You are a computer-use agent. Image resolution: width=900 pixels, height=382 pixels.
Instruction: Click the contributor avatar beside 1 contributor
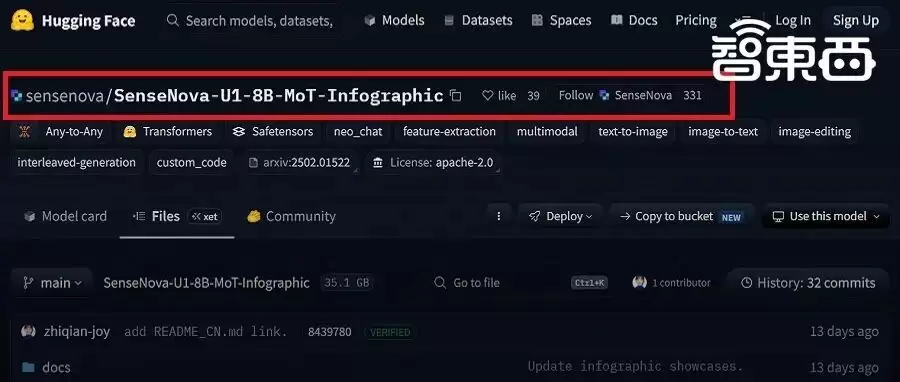tap(639, 282)
